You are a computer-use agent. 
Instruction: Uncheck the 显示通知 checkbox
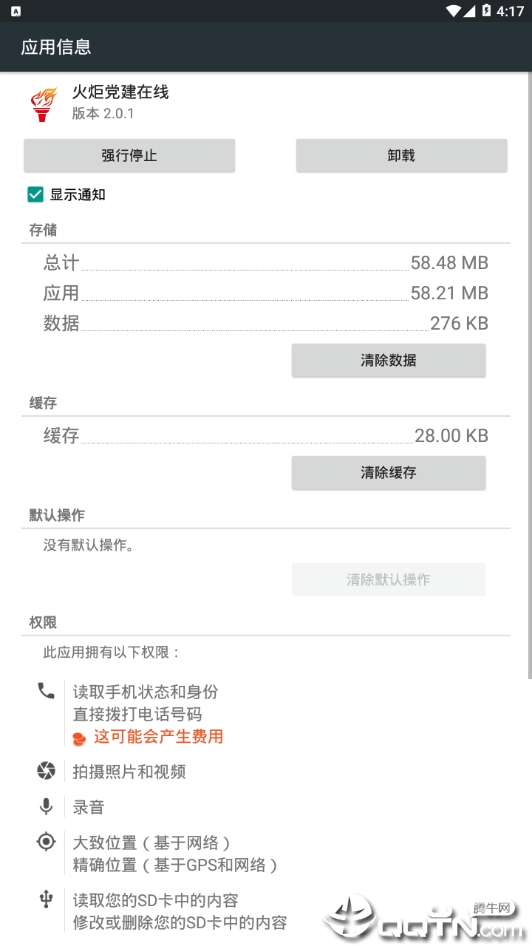pyautogui.click(x=35, y=194)
